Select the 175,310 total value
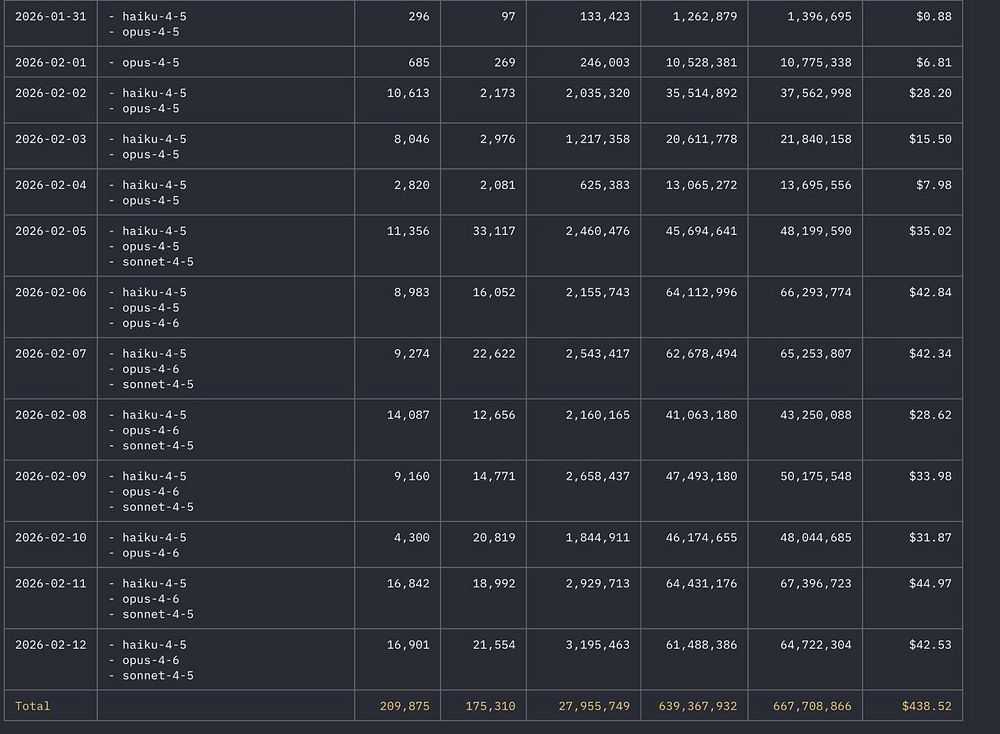Viewport: 1000px width, 734px height. tap(490, 706)
